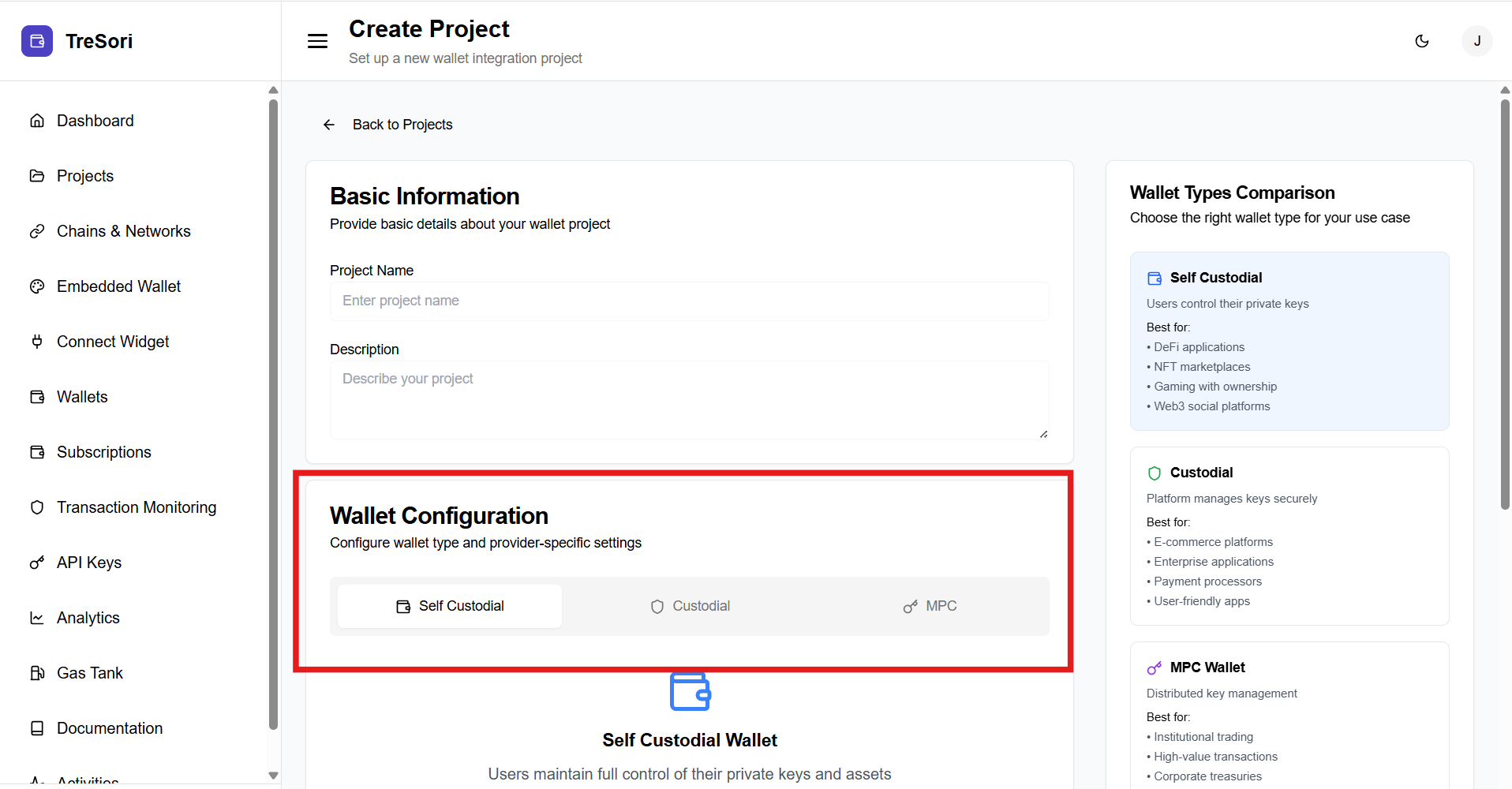Focus the Project Name input field
The height and width of the screenshot is (789, 1512).
click(x=689, y=301)
